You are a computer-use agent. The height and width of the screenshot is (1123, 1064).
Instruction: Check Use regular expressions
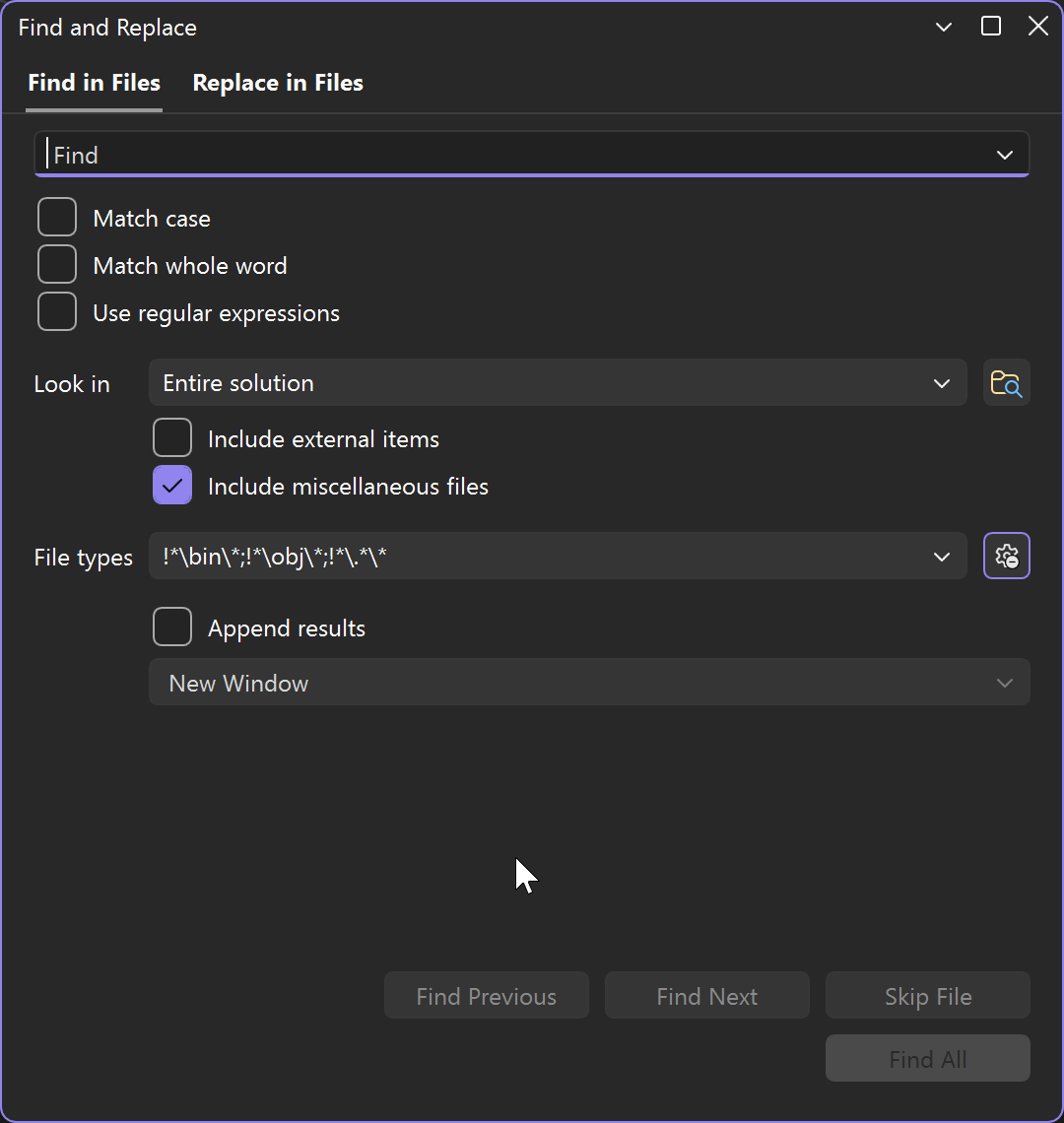point(56,311)
